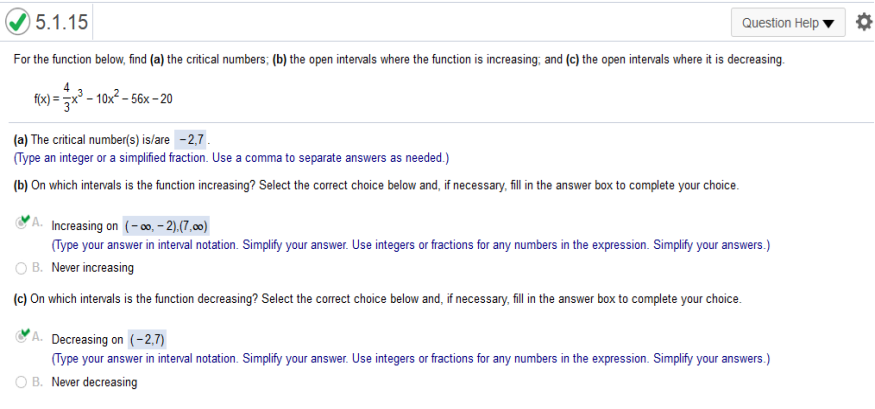Click the decreasing interval answer box
The image size is (875, 409).
[147, 340]
